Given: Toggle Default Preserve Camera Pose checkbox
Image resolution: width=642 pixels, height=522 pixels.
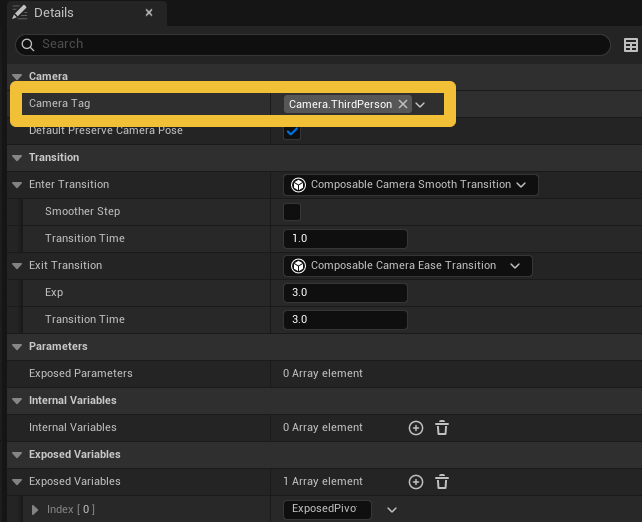Looking at the screenshot, I should (x=292, y=131).
